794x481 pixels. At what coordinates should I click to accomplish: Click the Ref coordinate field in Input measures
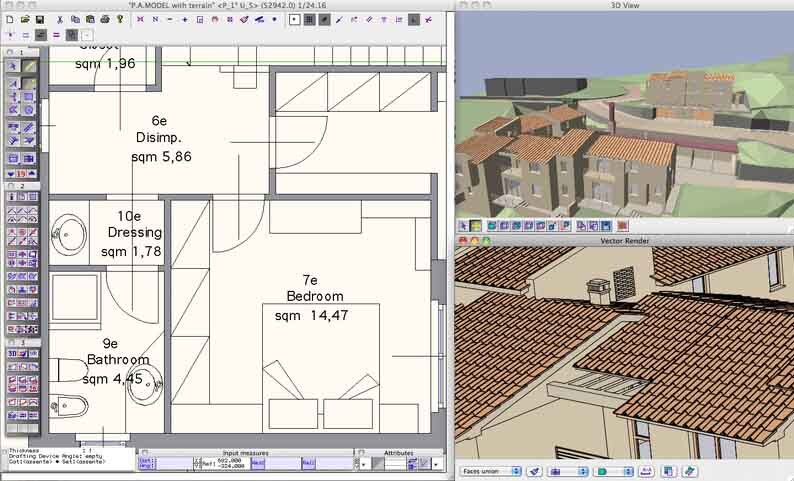(228, 464)
